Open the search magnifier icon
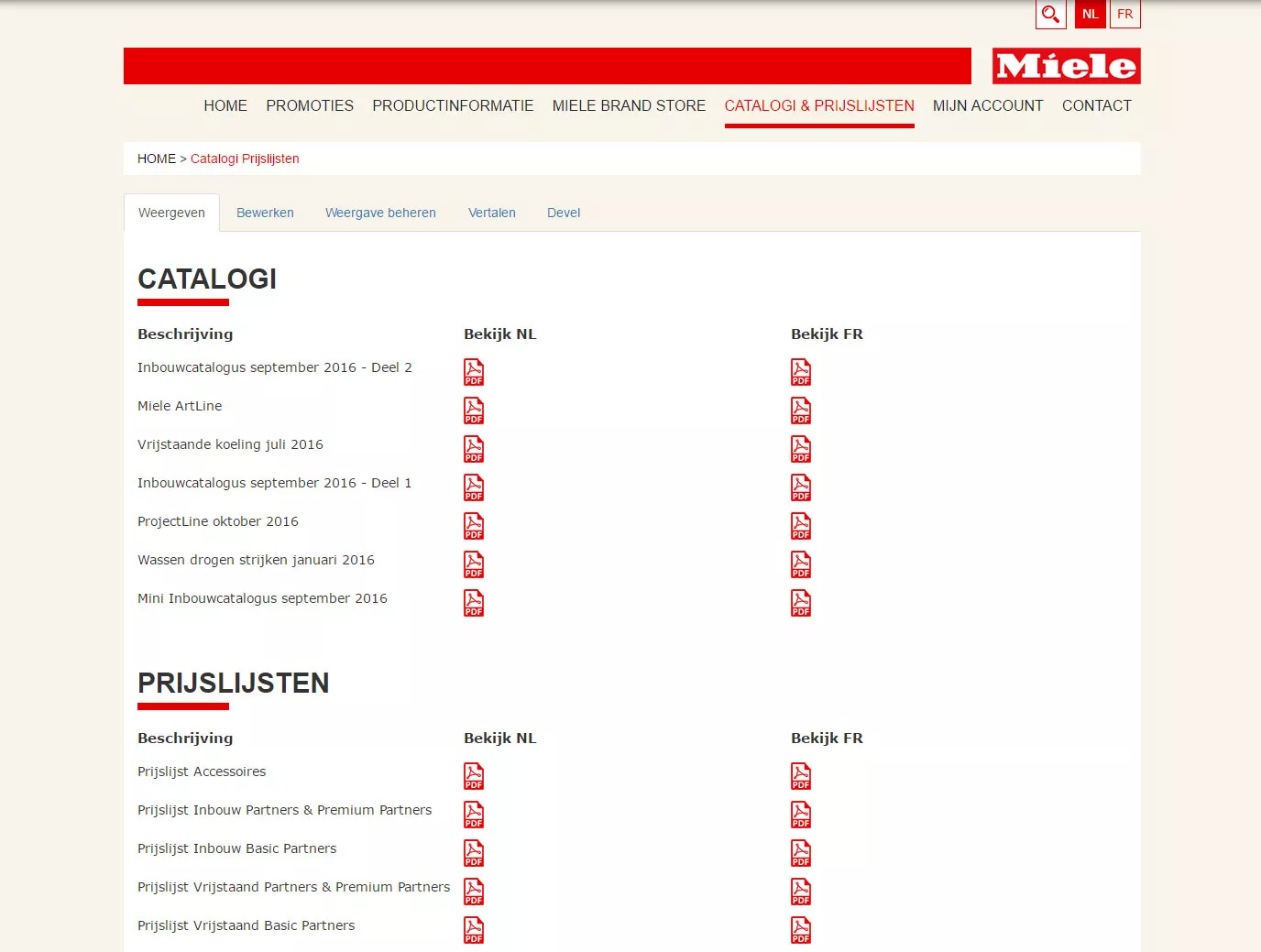Image resolution: width=1261 pixels, height=952 pixels. click(x=1050, y=14)
